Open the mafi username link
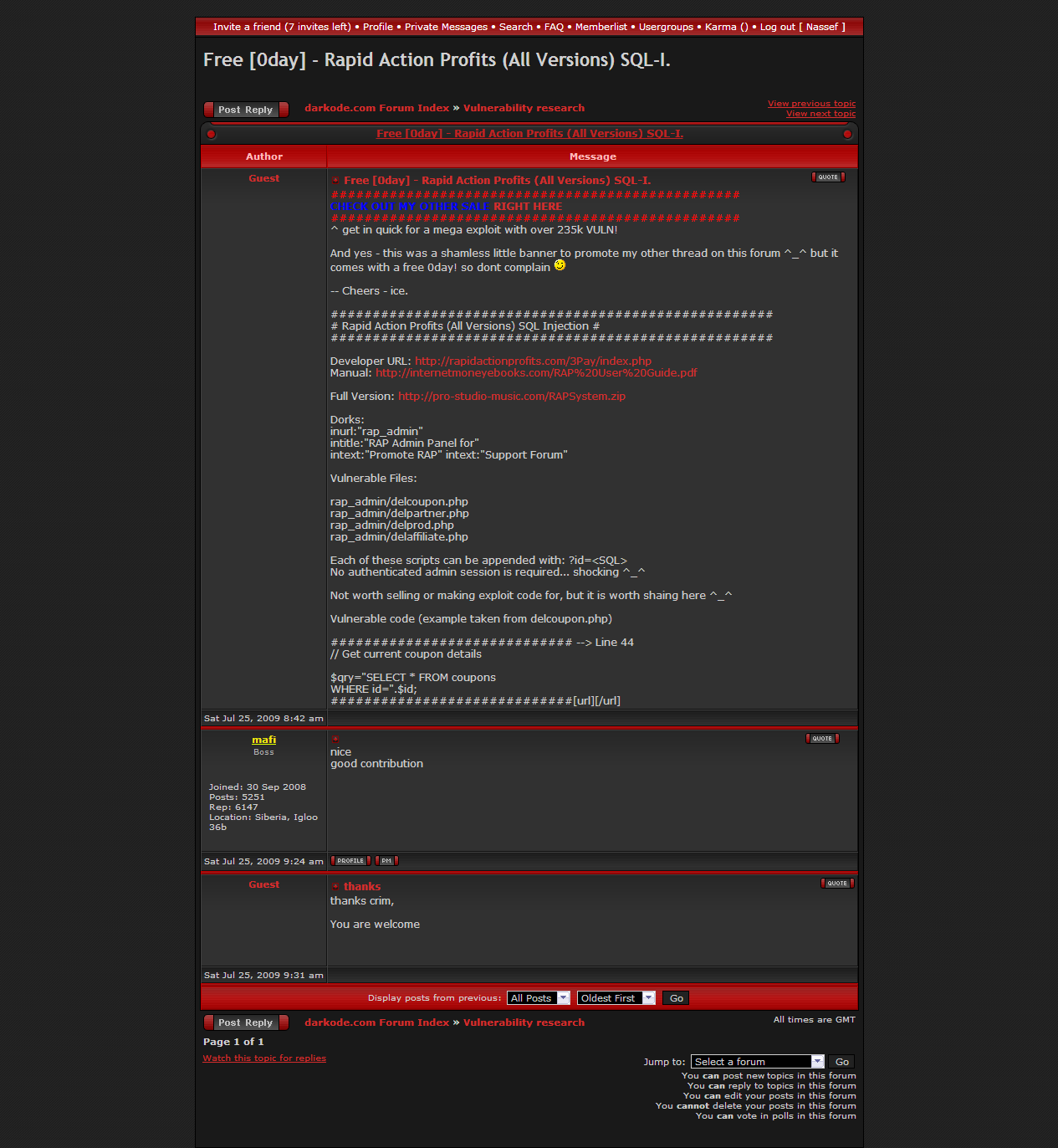 point(263,740)
